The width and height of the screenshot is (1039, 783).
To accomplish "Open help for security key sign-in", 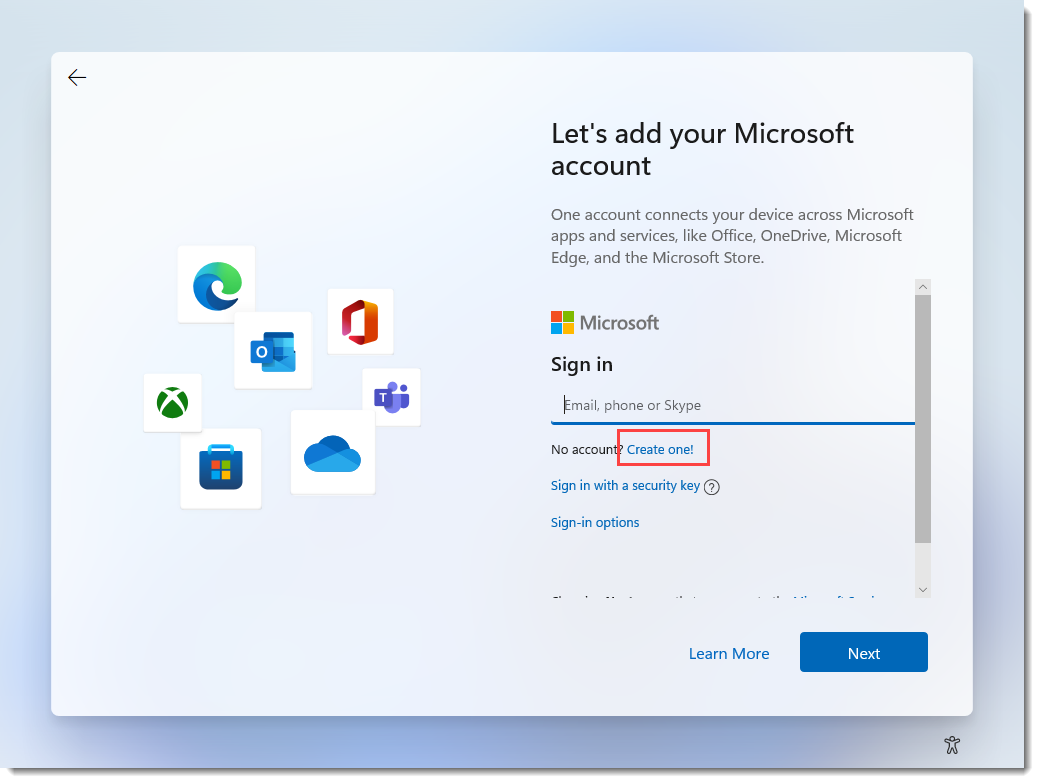I will point(711,486).
